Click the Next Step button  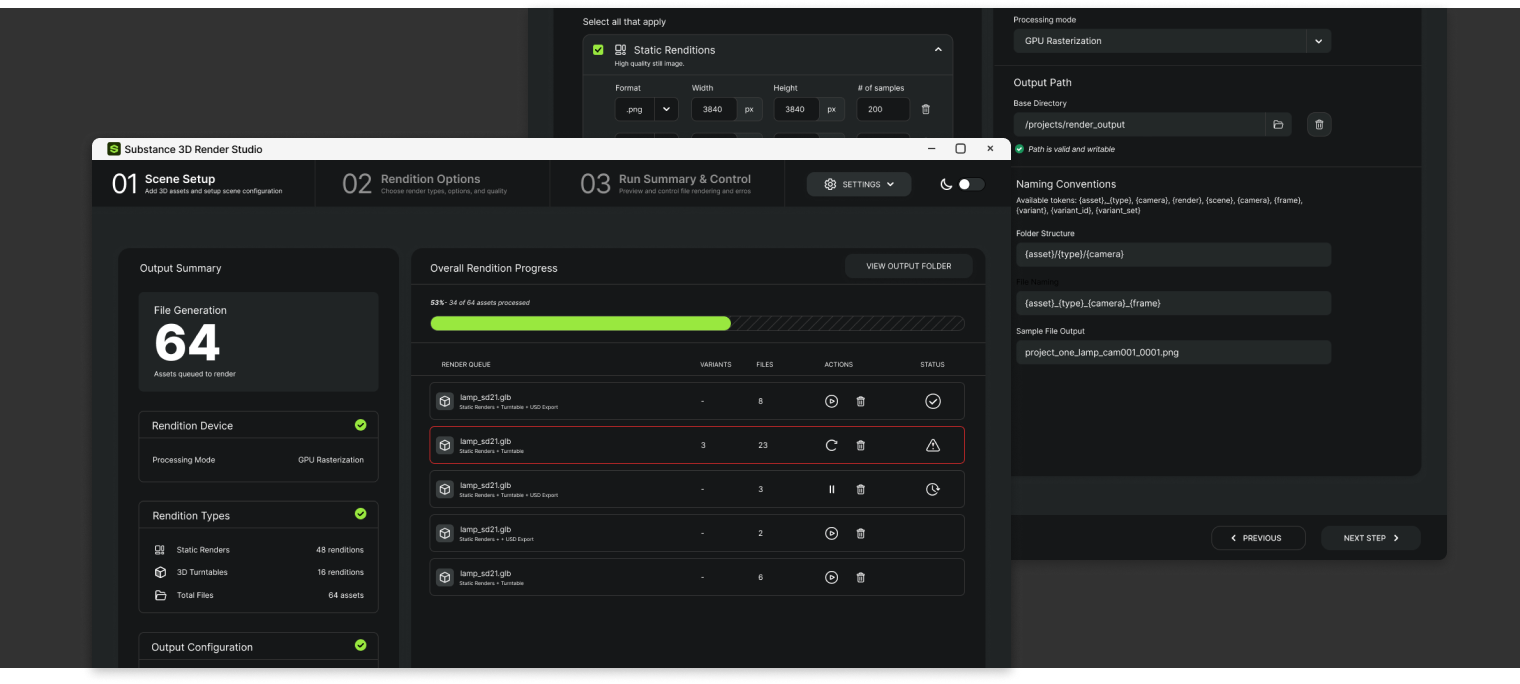click(1370, 538)
